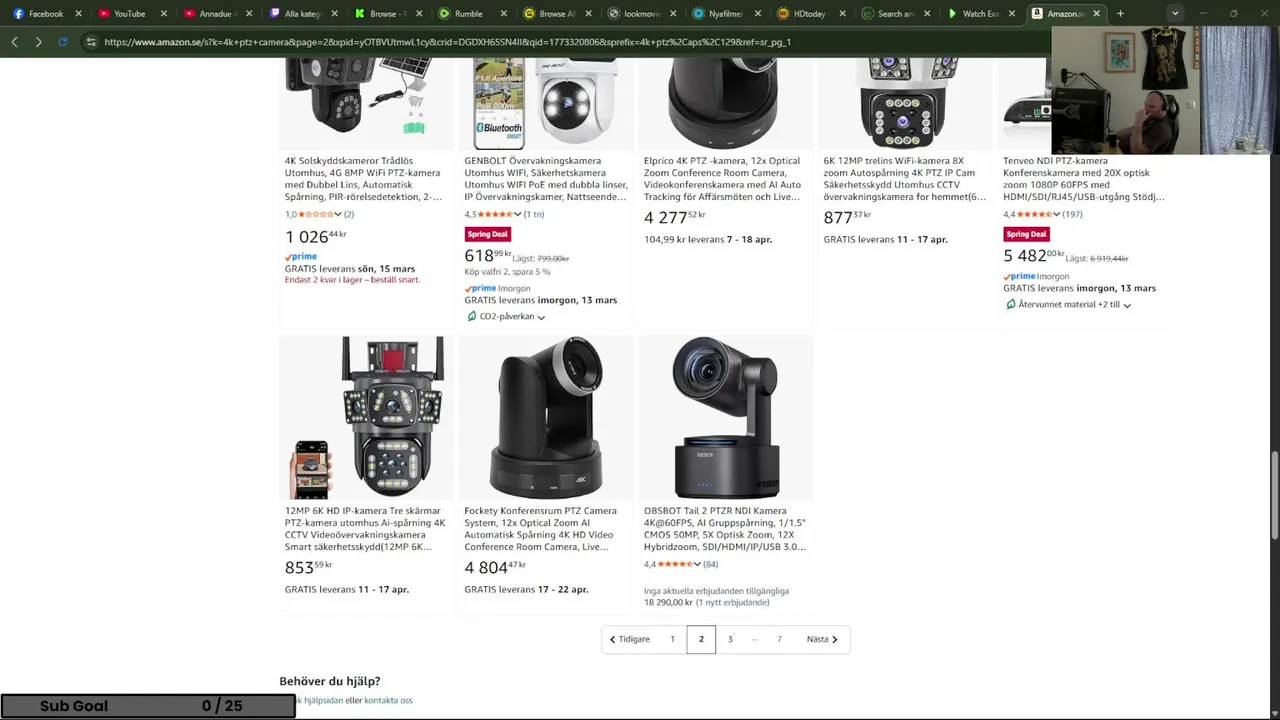Image resolution: width=1280 pixels, height=720 pixels.
Task: Open Elprico 4K PTZ-kamera product title
Action: click(722, 179)
